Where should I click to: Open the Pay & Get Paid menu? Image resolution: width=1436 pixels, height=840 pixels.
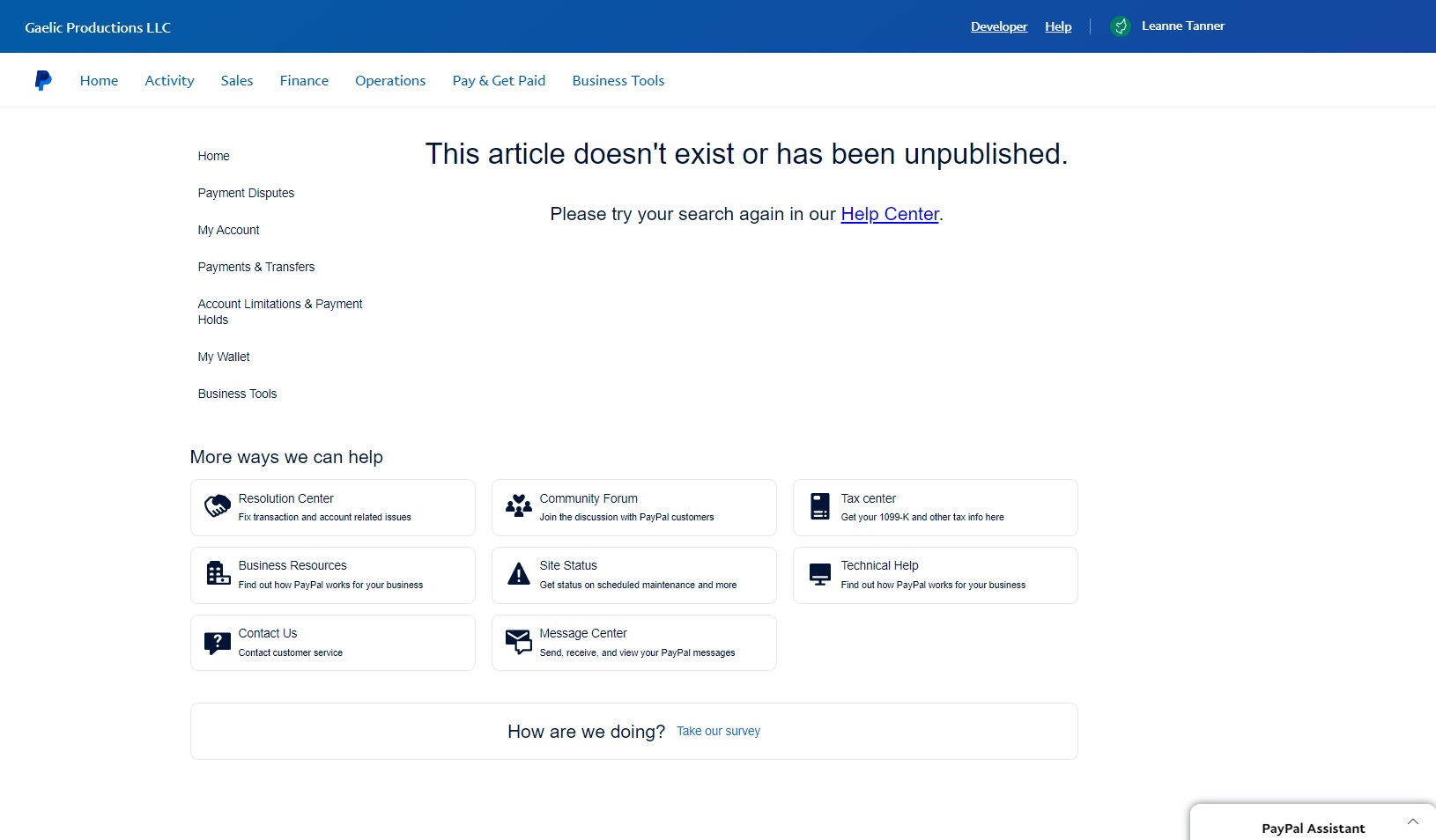[499, 80]
